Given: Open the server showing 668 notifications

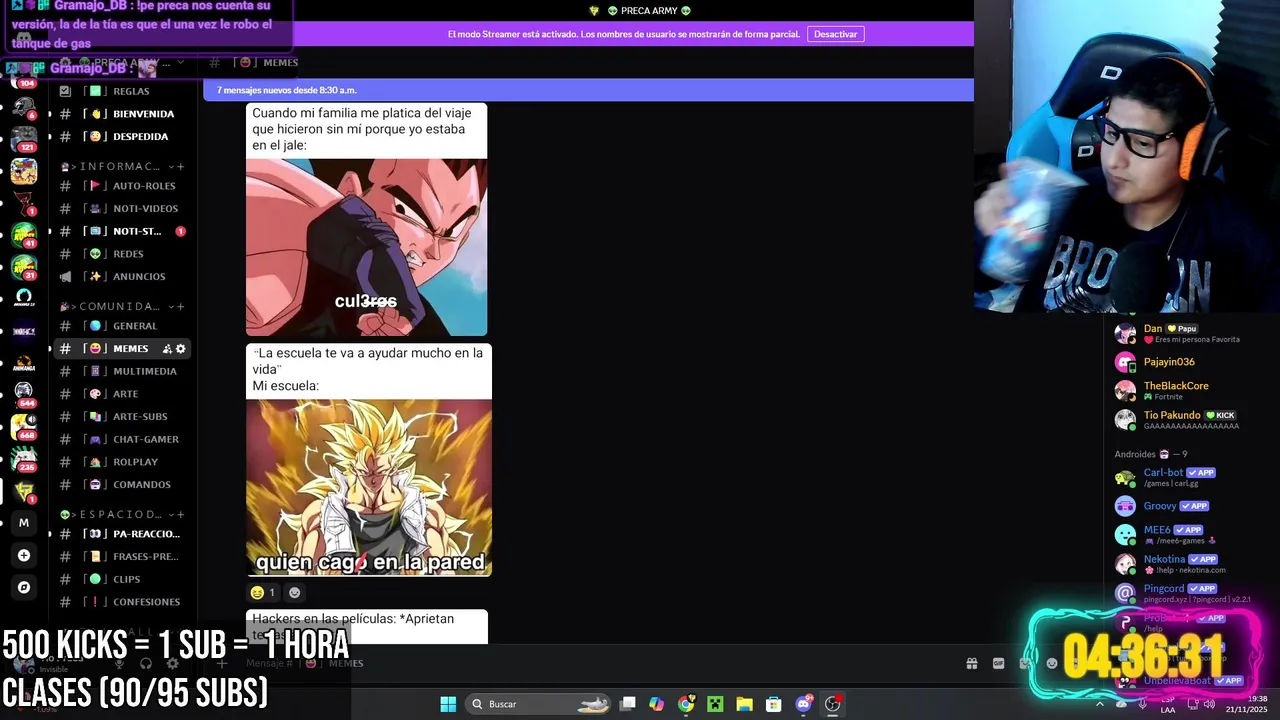Looking at the screenshot, I should (x=24, y=426).
